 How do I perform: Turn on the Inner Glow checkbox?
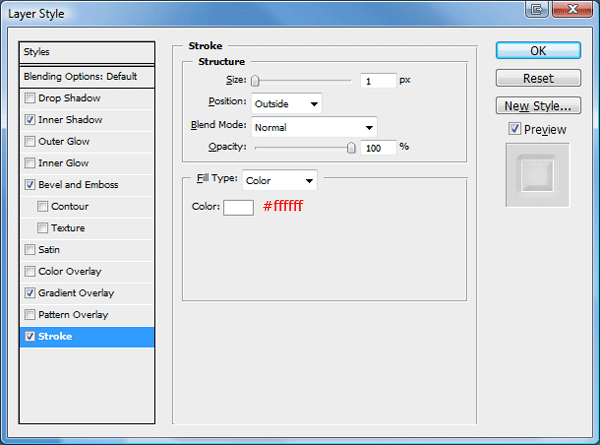29,163
